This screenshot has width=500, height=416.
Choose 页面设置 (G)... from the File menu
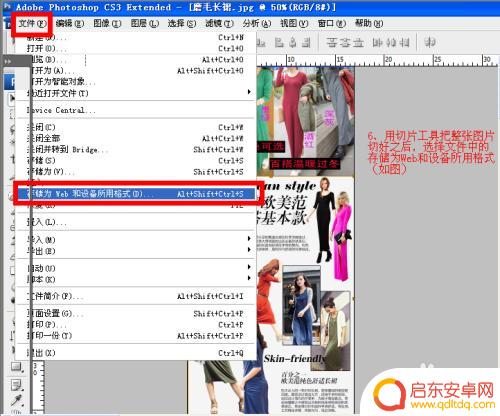(x=136, y=314)
